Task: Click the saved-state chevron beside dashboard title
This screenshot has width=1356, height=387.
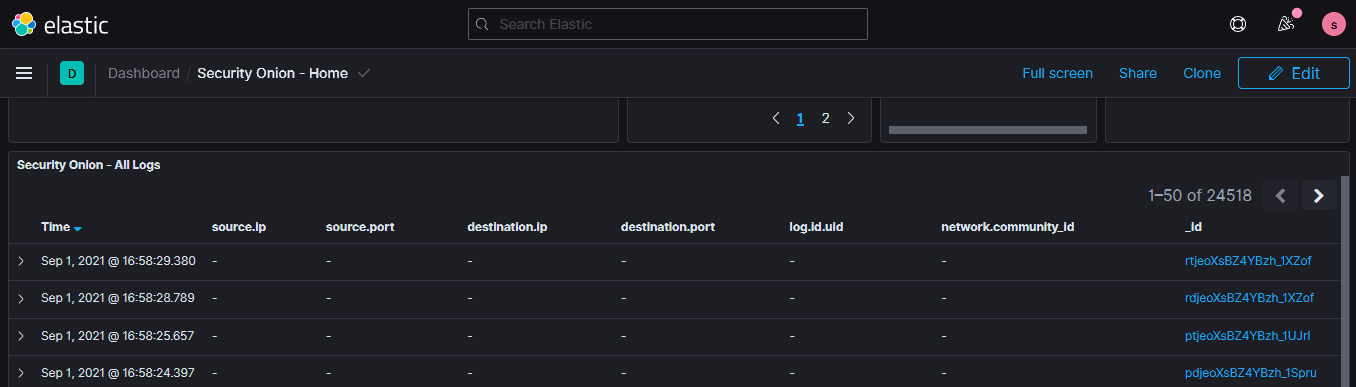Action: tap(364, 73)
